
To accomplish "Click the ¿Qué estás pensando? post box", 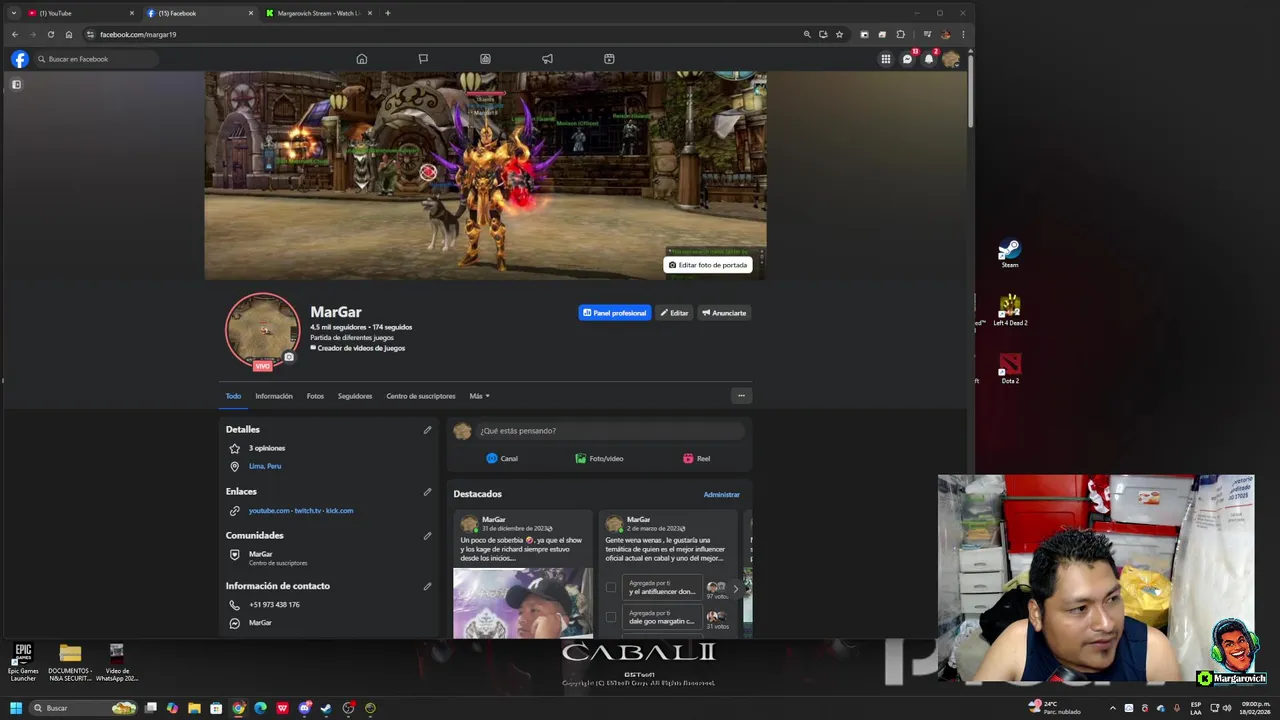I will (611, 431).
